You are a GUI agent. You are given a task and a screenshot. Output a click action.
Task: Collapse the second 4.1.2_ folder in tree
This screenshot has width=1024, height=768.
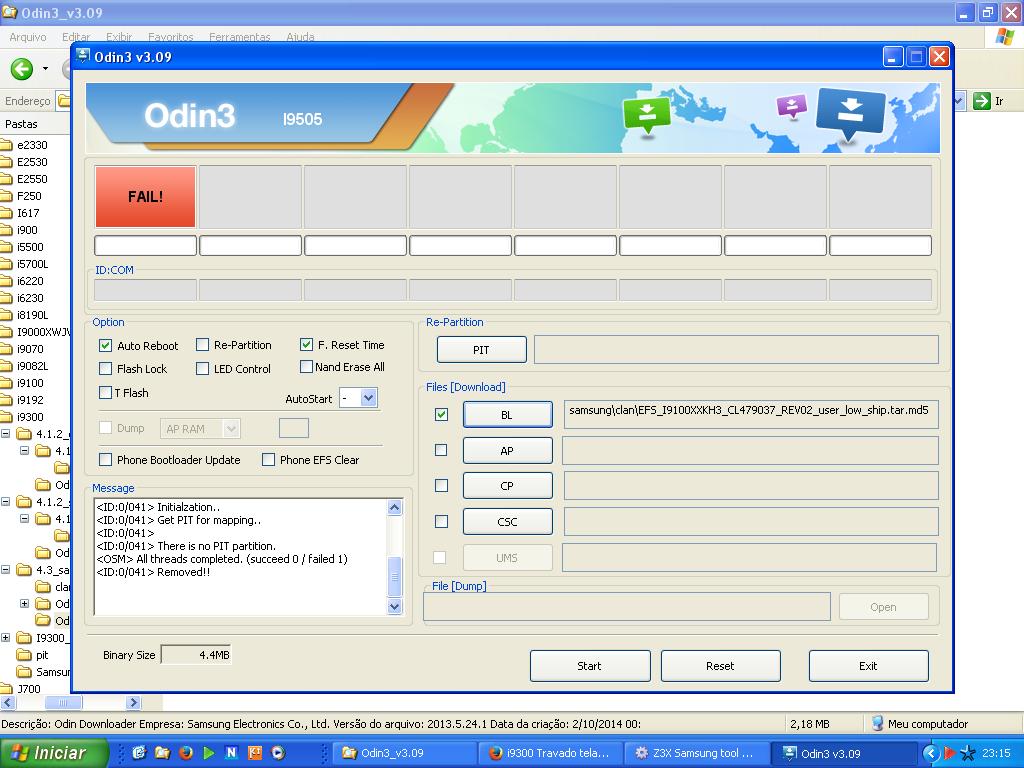pos(6,502)
